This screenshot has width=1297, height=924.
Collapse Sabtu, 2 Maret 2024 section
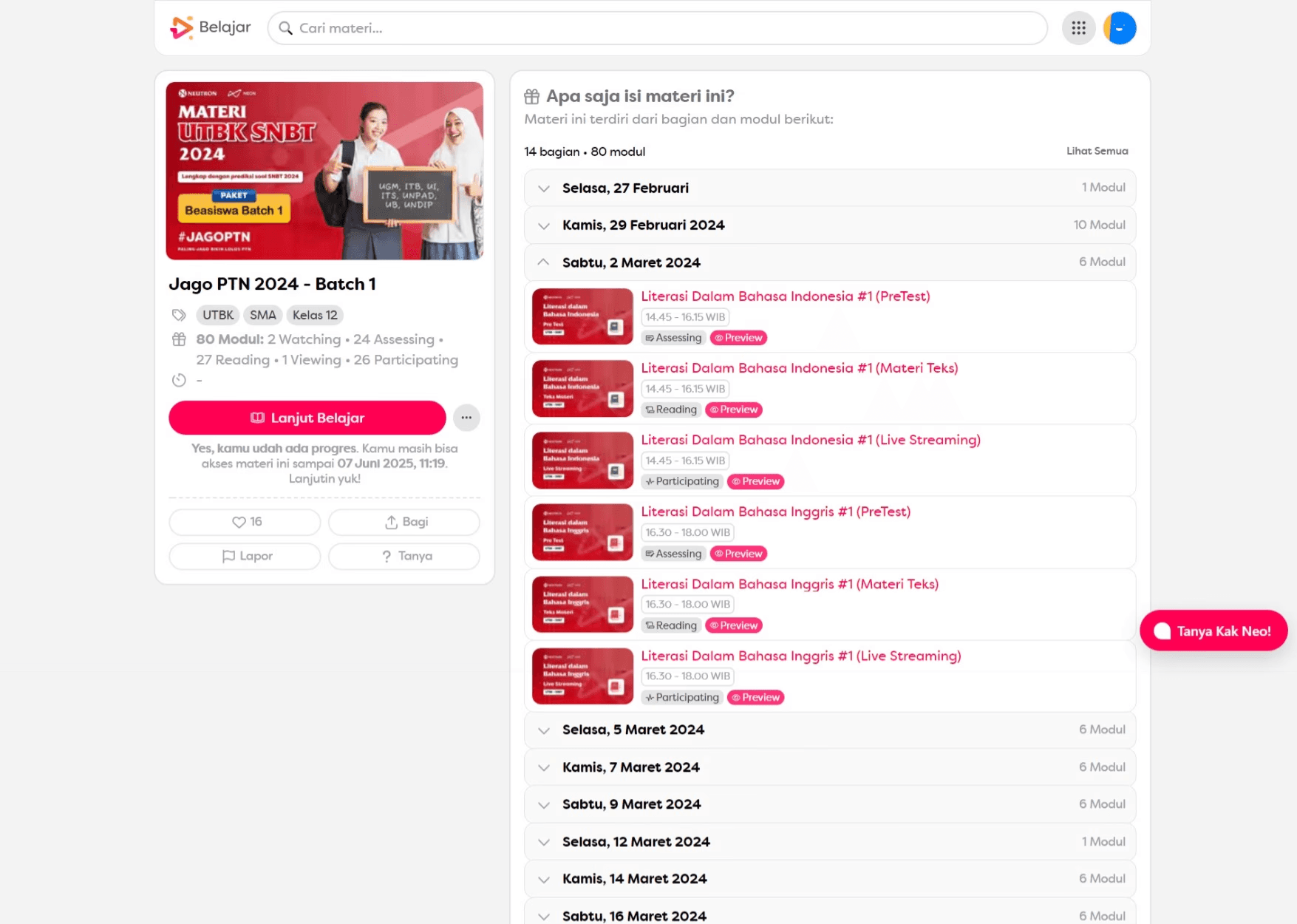click(x=830, y=262)
